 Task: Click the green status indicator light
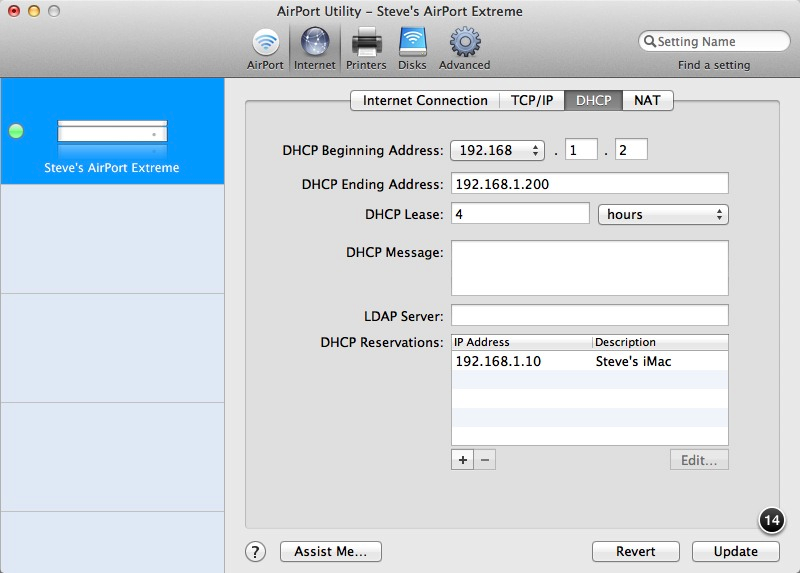(x=16, y=131)
